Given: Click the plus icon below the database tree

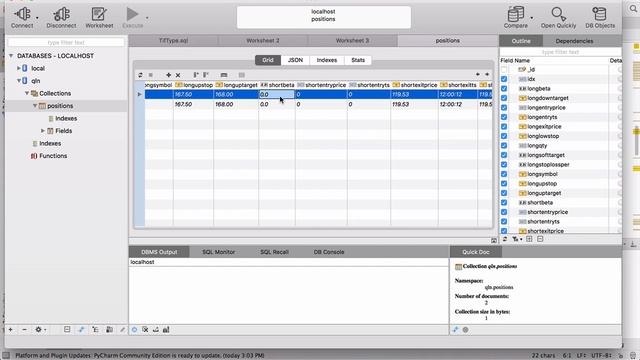Looking at the screenshot, I should coord(11,329).
